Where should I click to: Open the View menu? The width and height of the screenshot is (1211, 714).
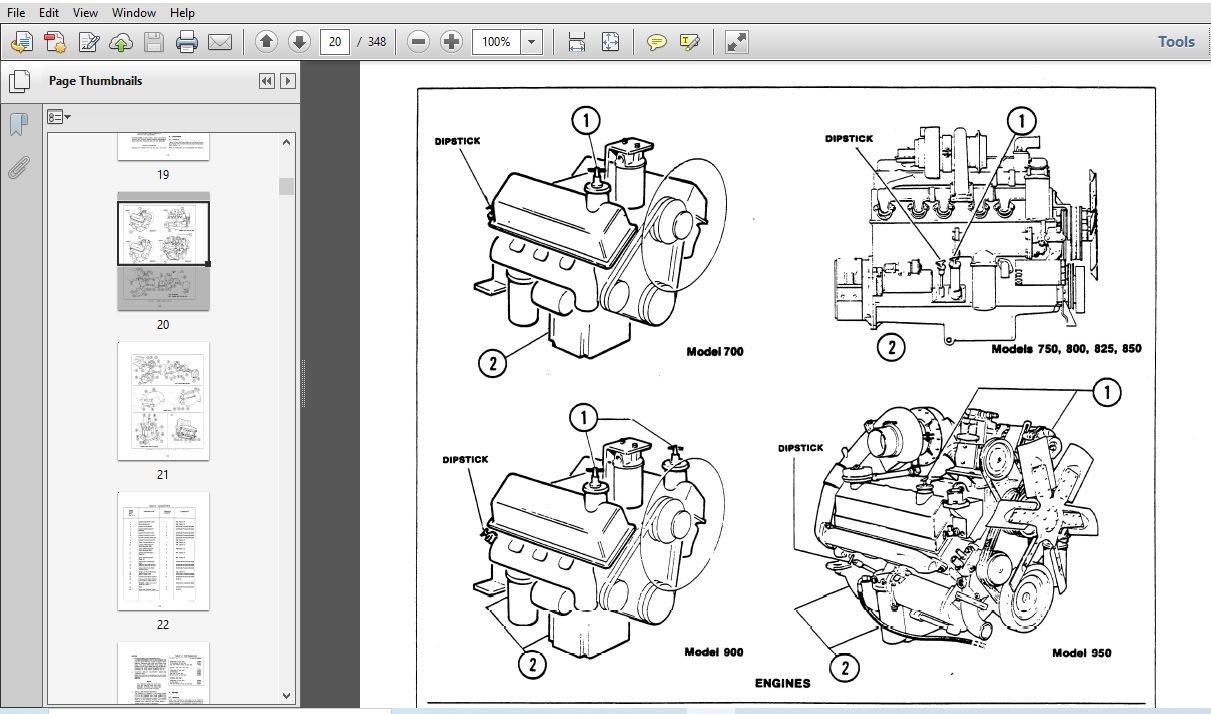(x=86, y=13)
